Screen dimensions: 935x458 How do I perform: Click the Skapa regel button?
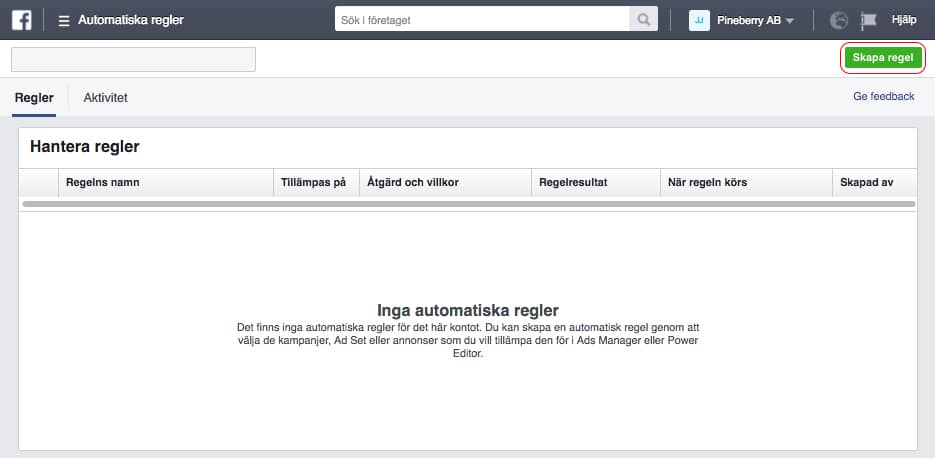pos(883,58)
